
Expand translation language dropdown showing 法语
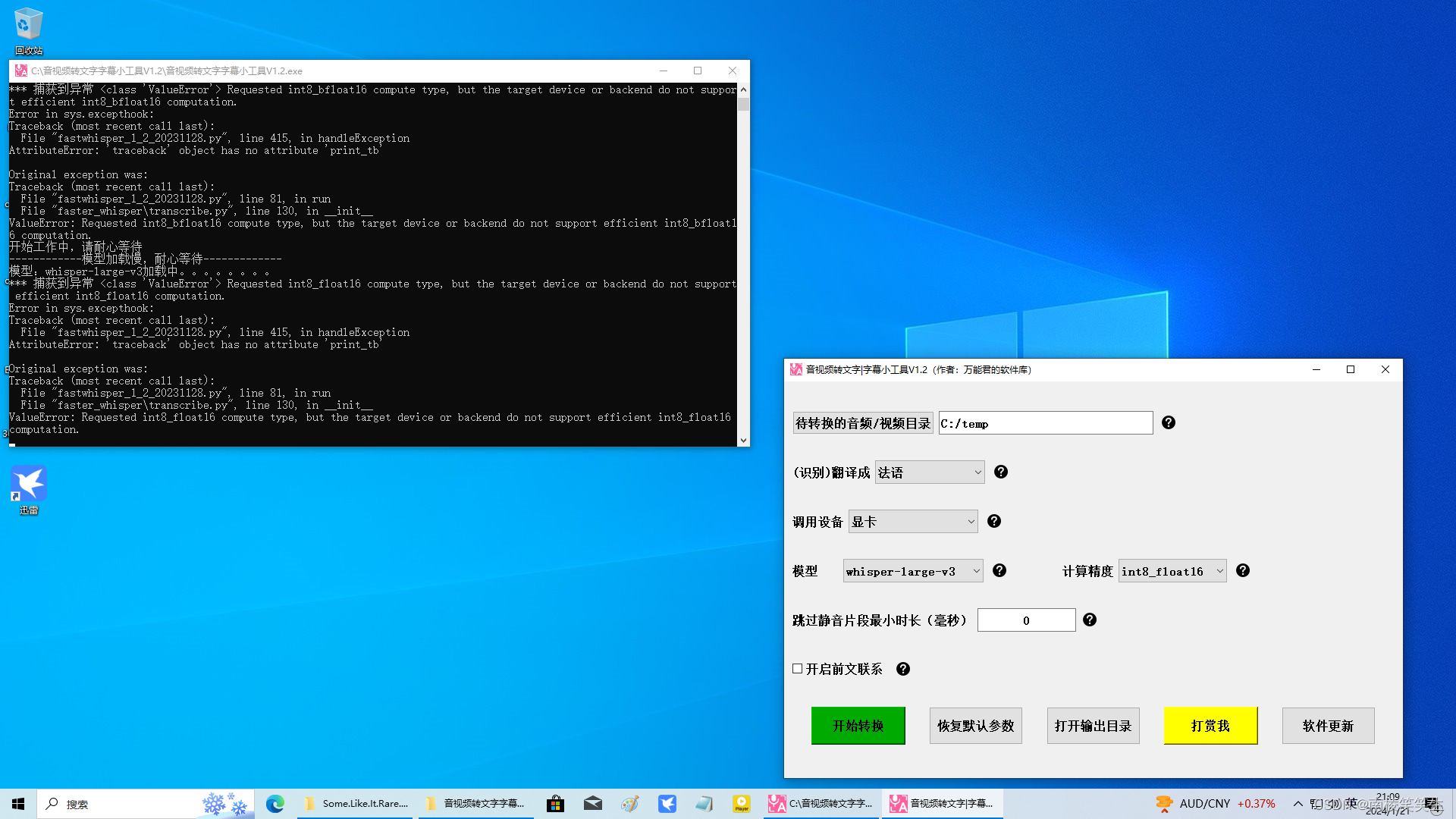tap(930, 472)
